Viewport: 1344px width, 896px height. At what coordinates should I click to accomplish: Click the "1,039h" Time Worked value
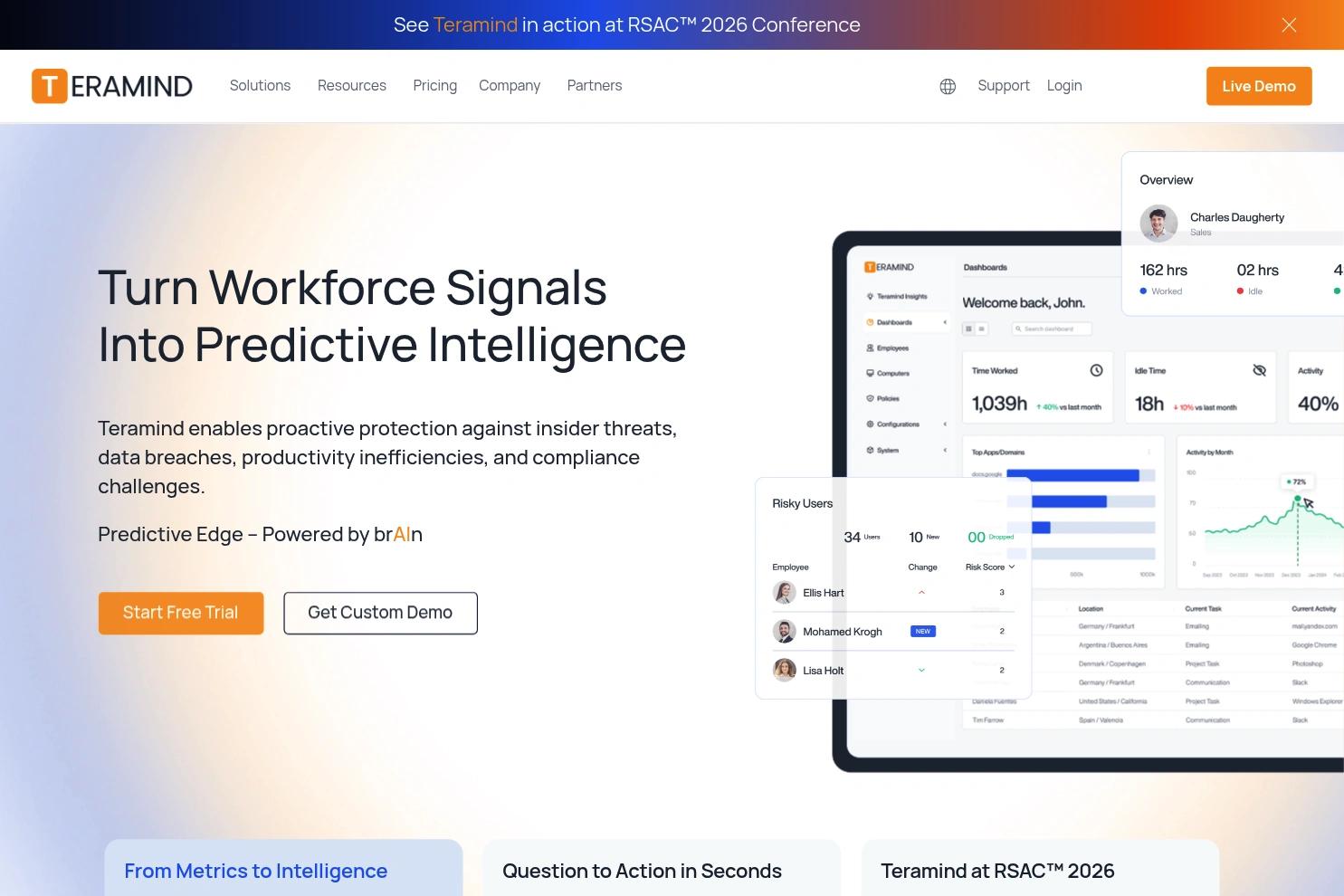pos(999,404)
